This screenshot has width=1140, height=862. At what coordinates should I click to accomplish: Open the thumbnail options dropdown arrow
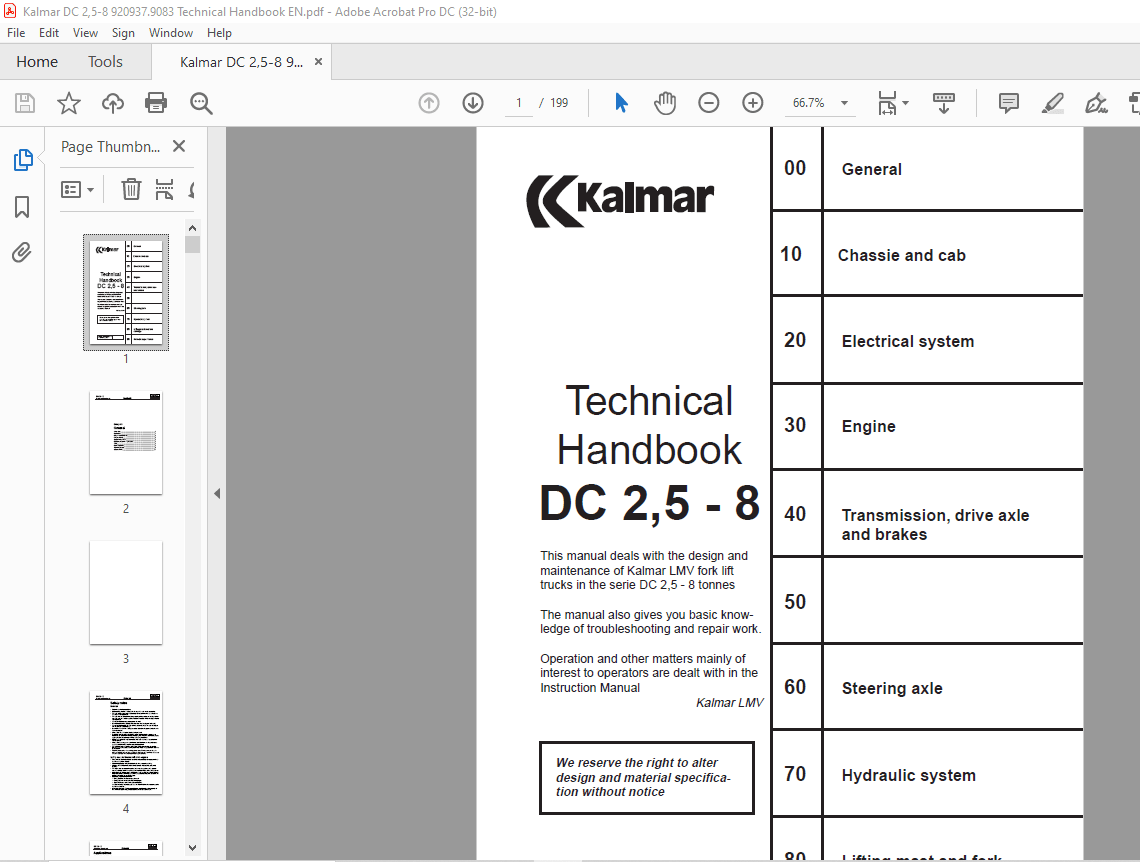[92, 189]
